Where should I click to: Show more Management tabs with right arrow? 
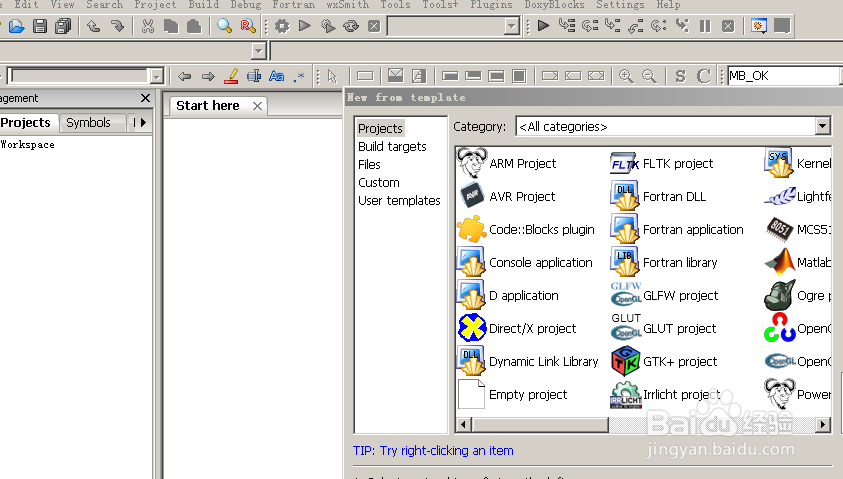coord(144,123)
